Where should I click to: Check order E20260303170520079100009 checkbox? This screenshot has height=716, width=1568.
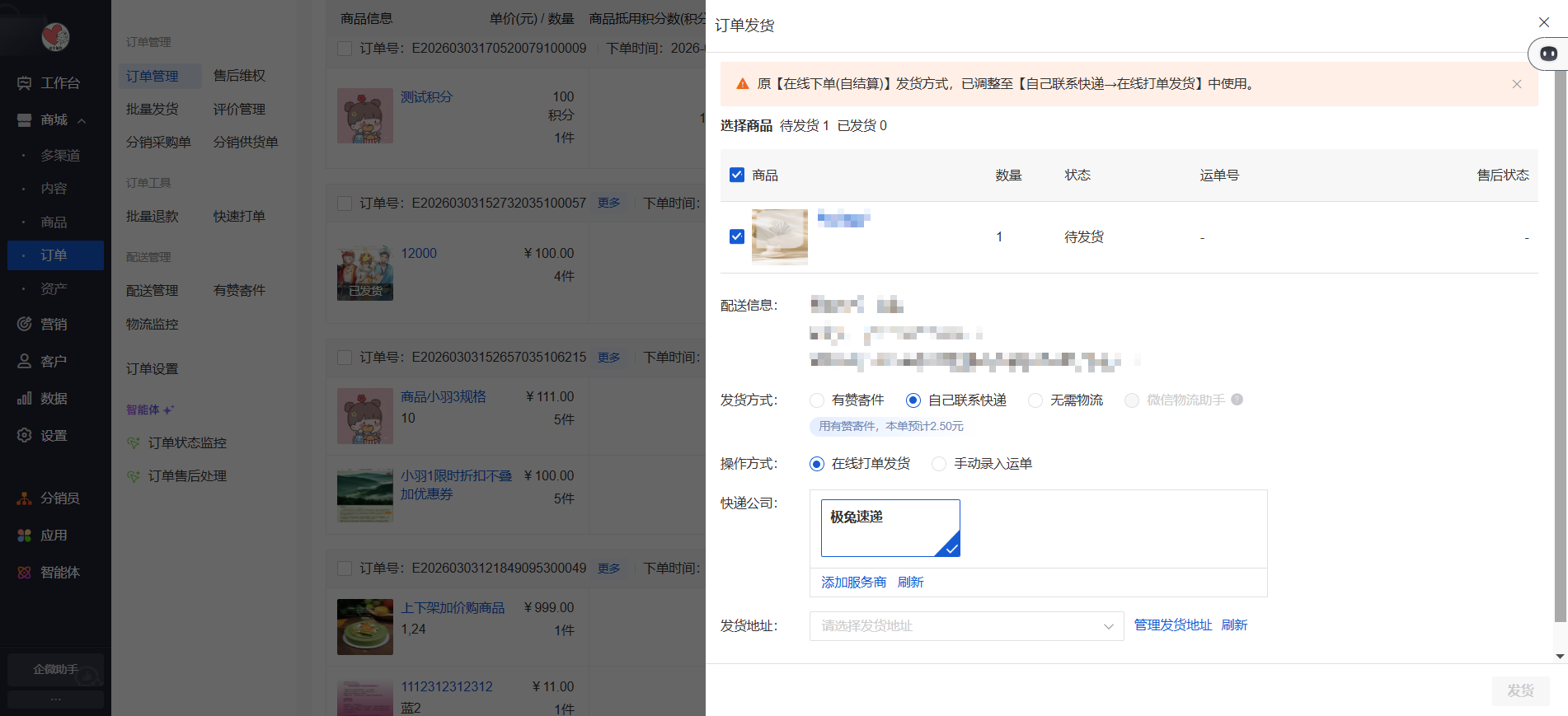point(345,49)
